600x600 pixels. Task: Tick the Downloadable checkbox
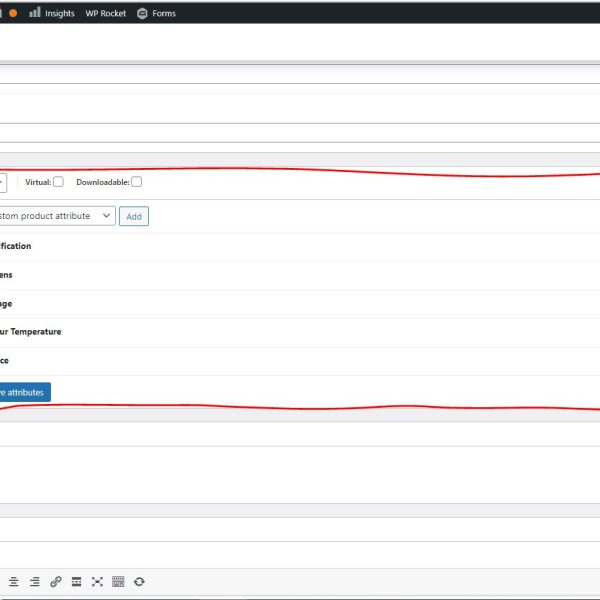coord(137,182)
